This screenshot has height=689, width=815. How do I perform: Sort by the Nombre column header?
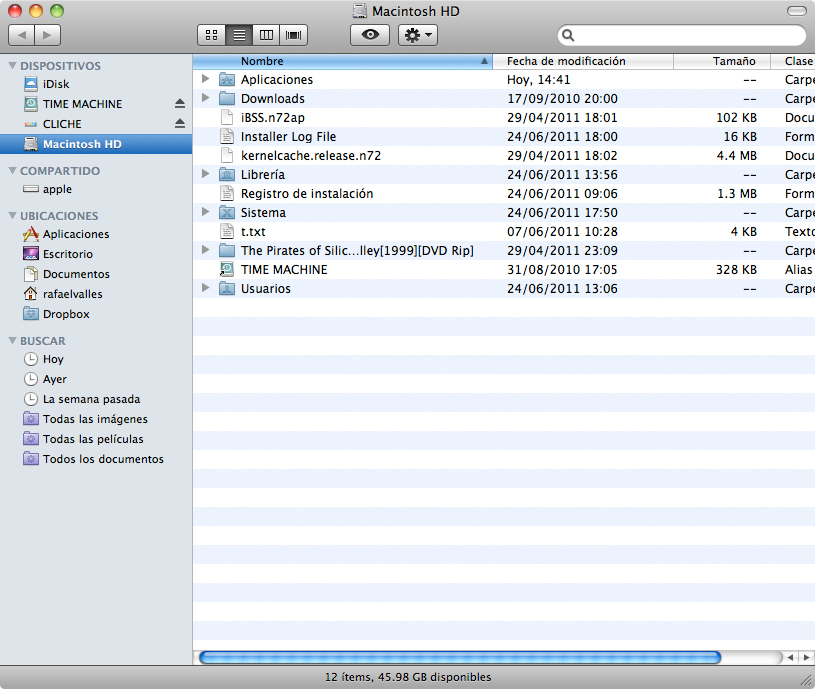pyautogui.click(x=343, y=61)
